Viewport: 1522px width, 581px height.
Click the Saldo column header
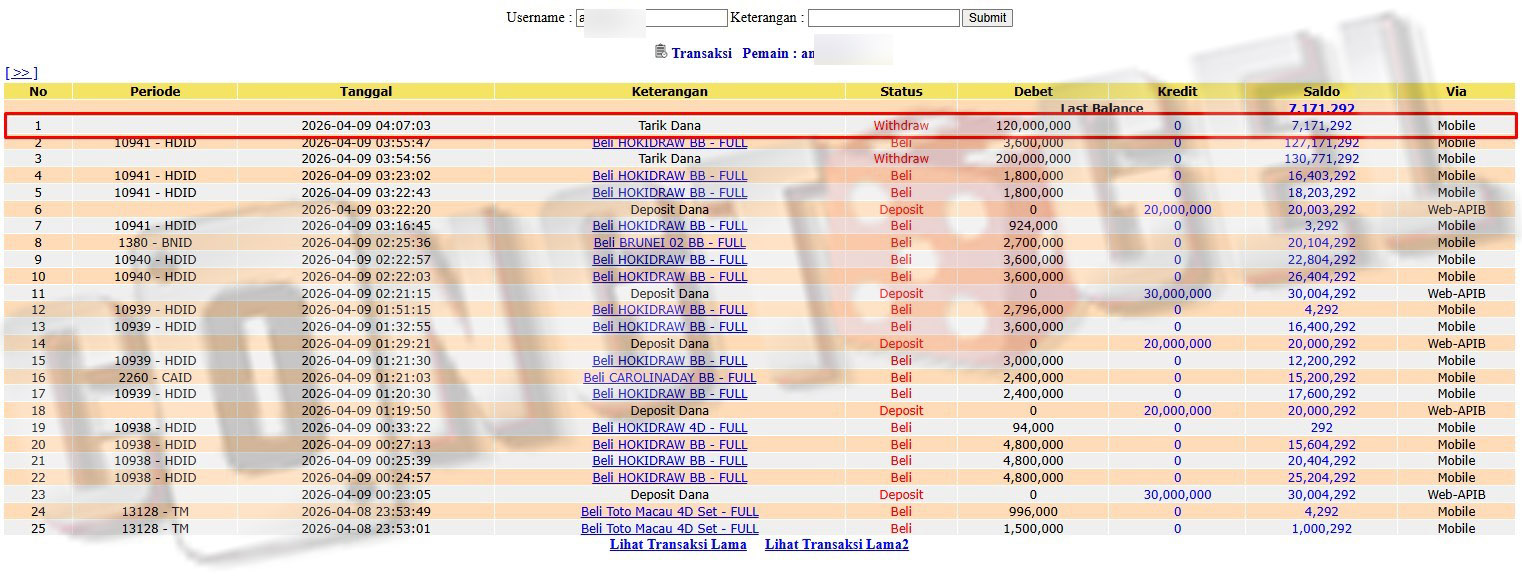pyautogui.click(x=1321, y=91)
